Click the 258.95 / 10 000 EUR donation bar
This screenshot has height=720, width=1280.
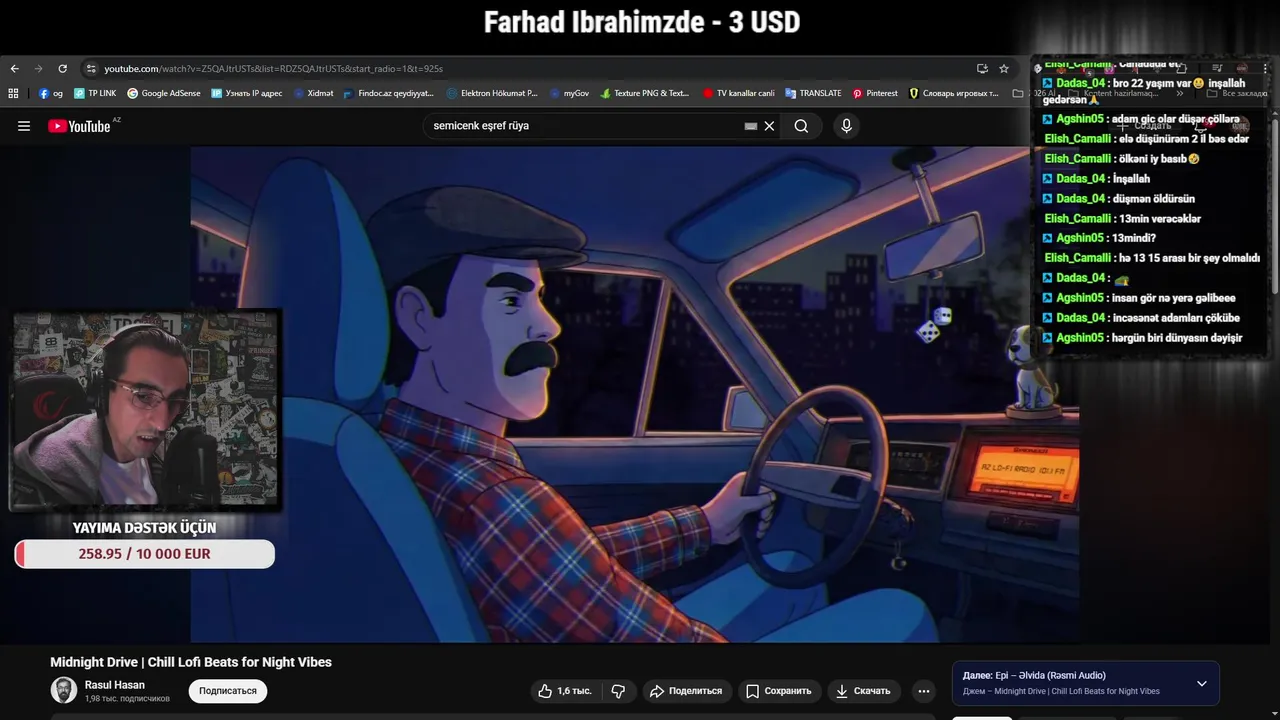[144, 554]
